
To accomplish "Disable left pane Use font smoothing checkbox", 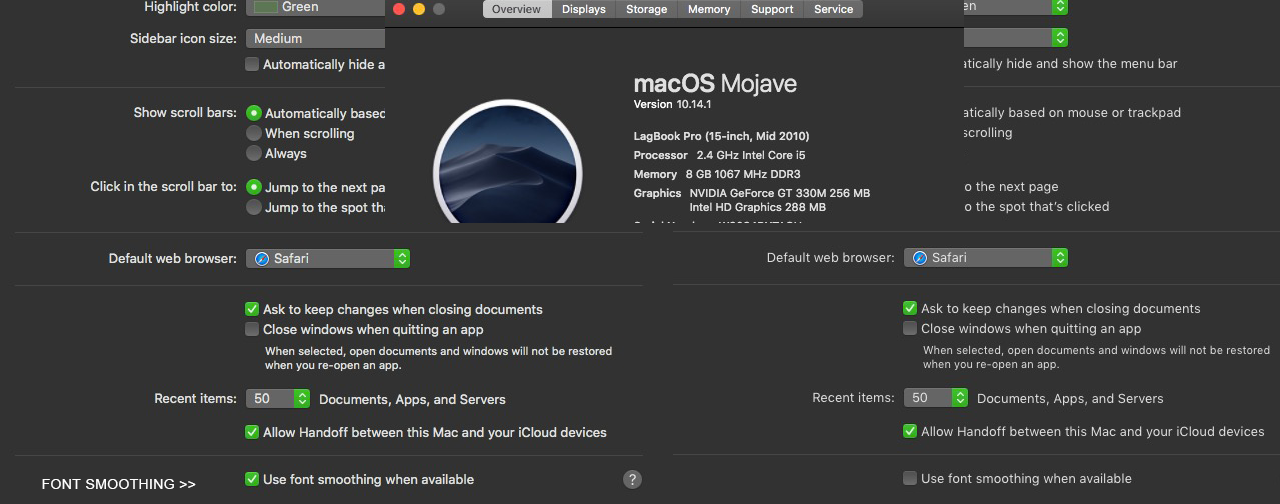I will click(x=252, y=479).
